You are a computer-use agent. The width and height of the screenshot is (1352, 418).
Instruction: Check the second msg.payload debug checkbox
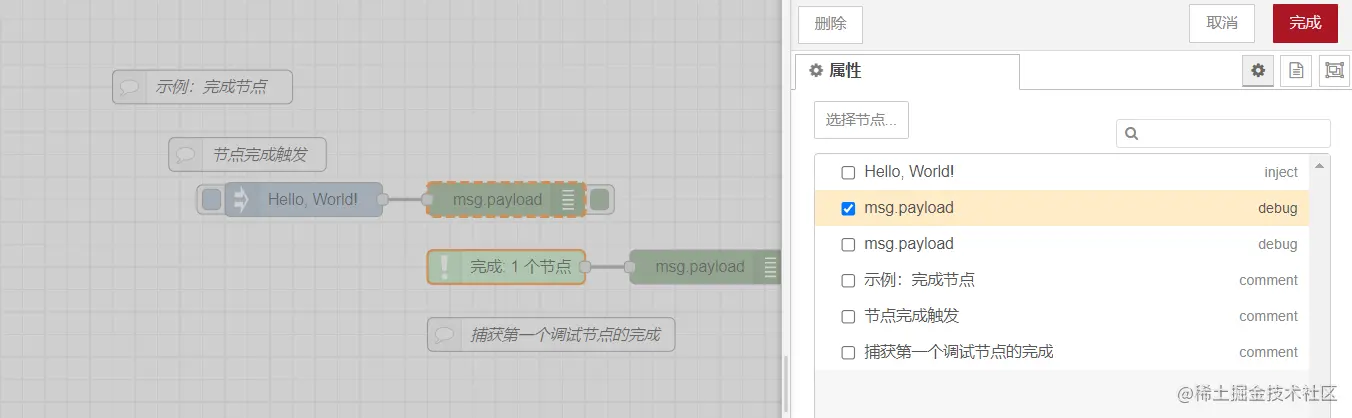pos(848,244)
